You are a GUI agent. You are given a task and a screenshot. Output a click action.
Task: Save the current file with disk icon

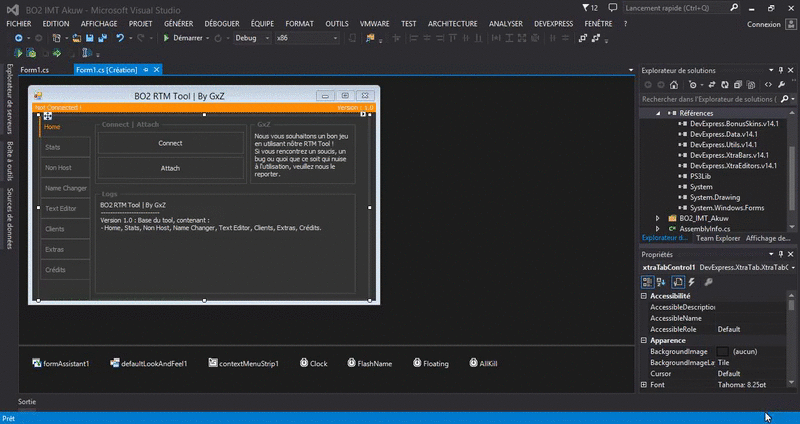(x=90, y=38)
